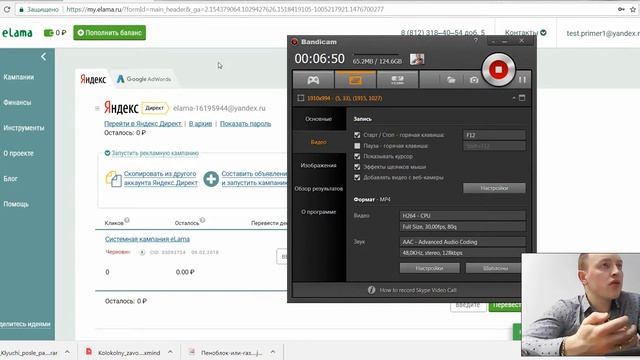The image size is (640, 360).
Task: Open format Настройки button at the bottom
Action: 429,268
